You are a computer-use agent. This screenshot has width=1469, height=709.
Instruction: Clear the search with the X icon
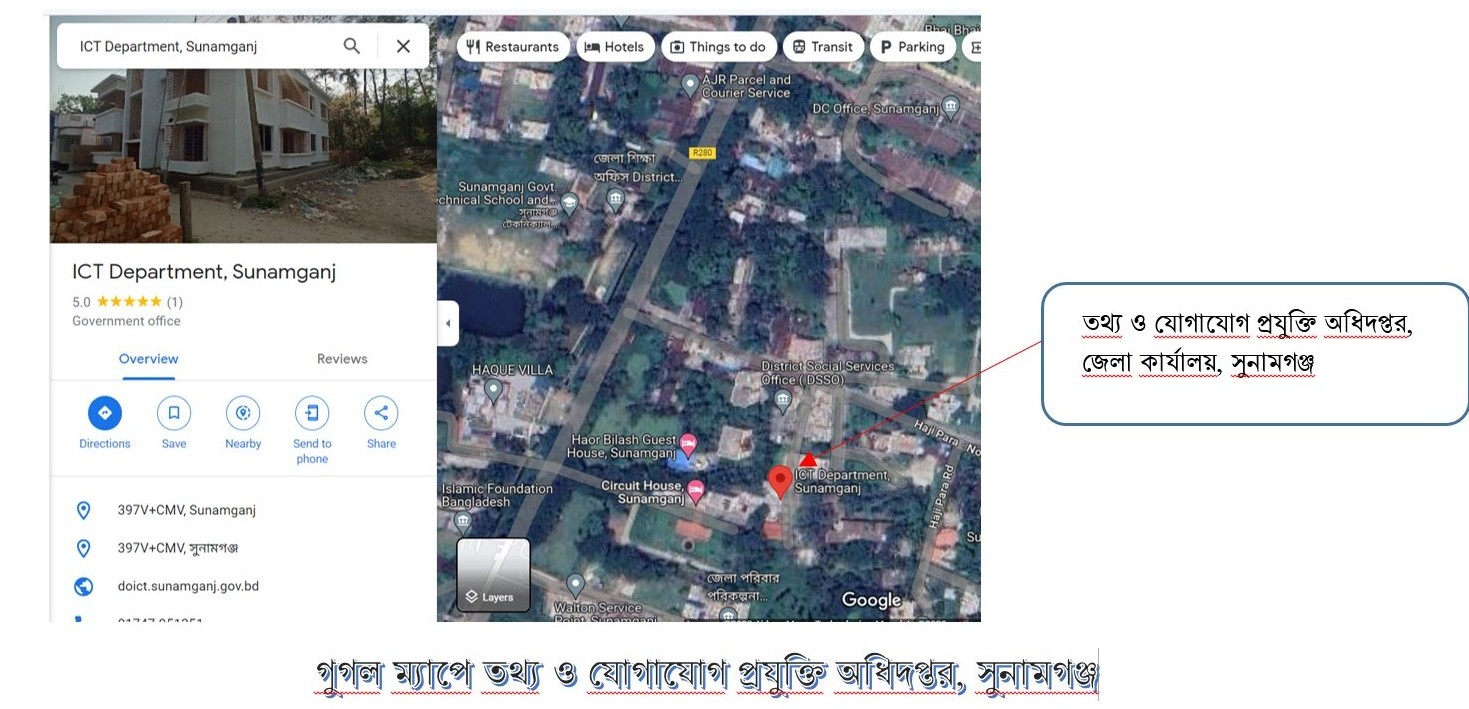click(403, 46)
